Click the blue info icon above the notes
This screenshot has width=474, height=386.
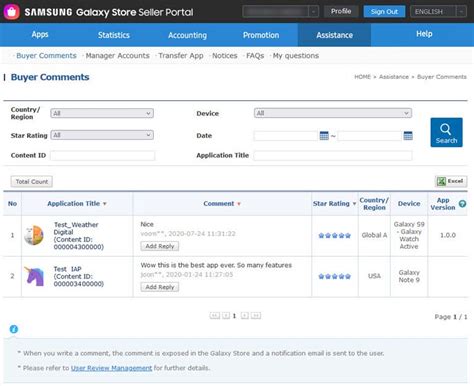point(14,329)
